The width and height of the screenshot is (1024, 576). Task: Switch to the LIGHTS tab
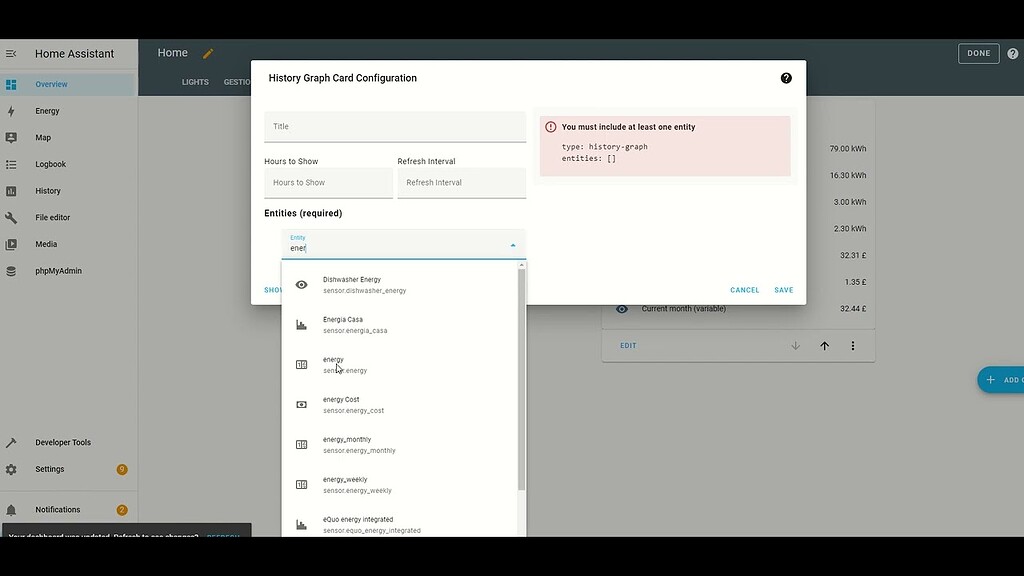[x=195, y=81]
